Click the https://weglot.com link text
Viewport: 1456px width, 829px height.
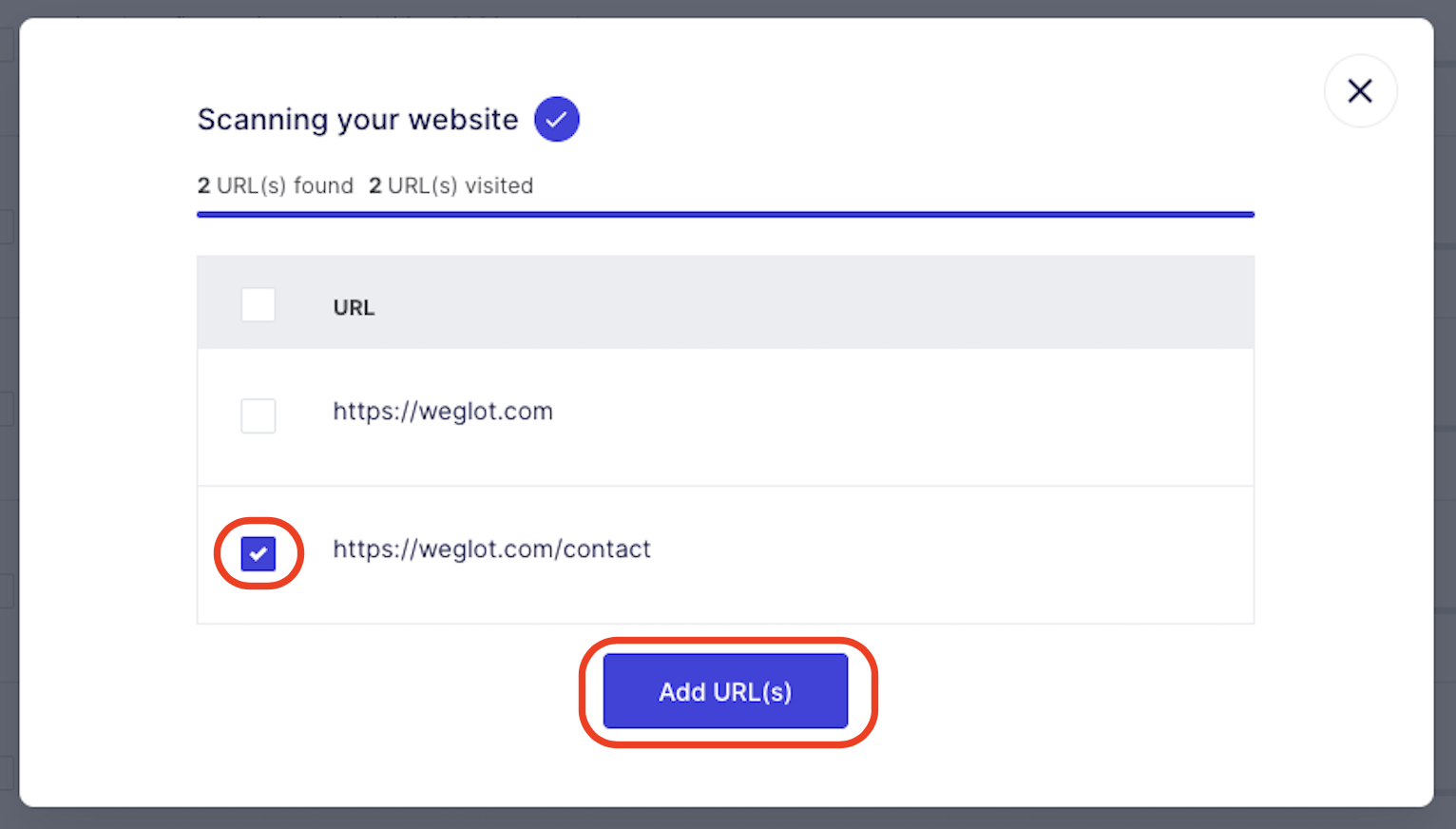443,411
